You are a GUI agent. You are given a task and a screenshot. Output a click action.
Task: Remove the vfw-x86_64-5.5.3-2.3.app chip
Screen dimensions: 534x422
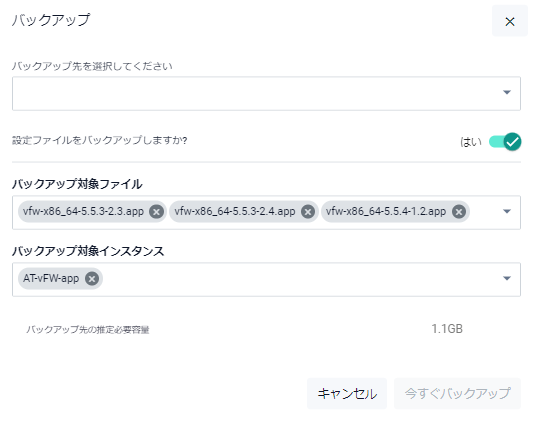[x=156, y=212]
